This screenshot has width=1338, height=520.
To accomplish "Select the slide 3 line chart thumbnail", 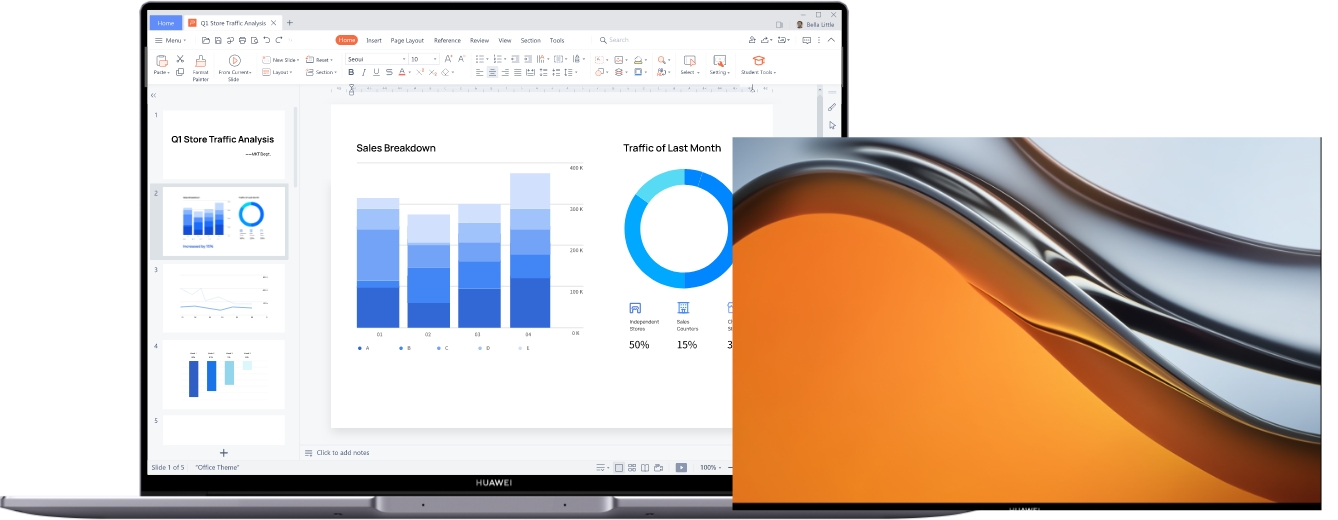I will pyautogui.click(x=223, y=298).
